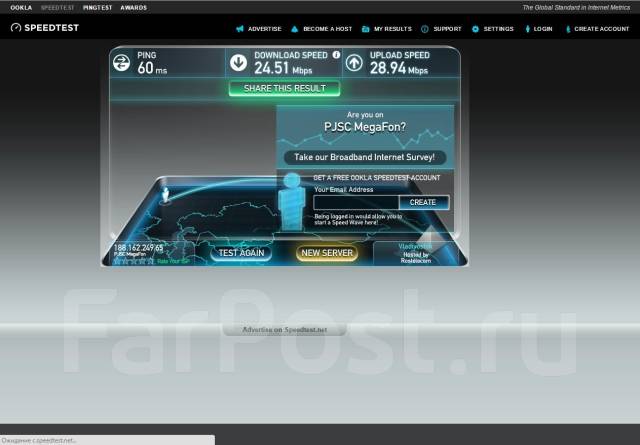This screenshot has height=445, width=640.
Task: Click the ping swap-arrows icon
Action: coord(122,63)
